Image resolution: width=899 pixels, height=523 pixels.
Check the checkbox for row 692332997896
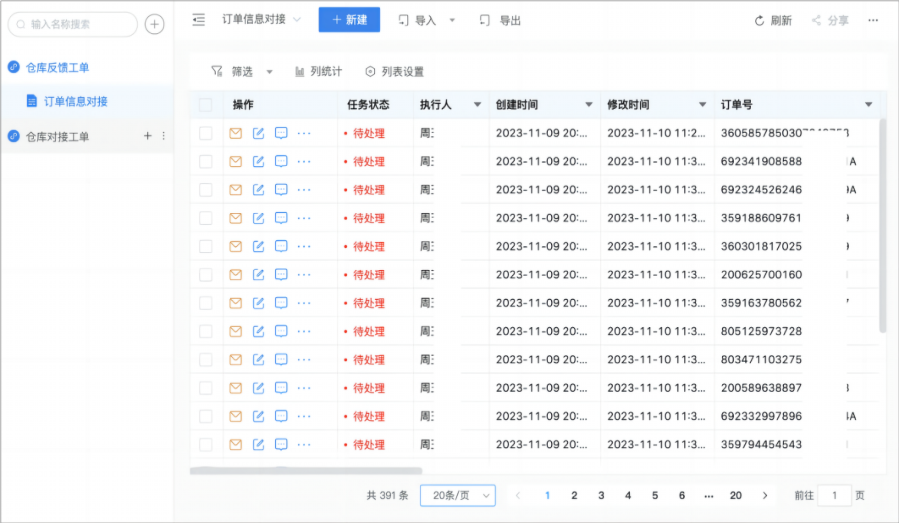pyautogui.click(x=205, y=416)
